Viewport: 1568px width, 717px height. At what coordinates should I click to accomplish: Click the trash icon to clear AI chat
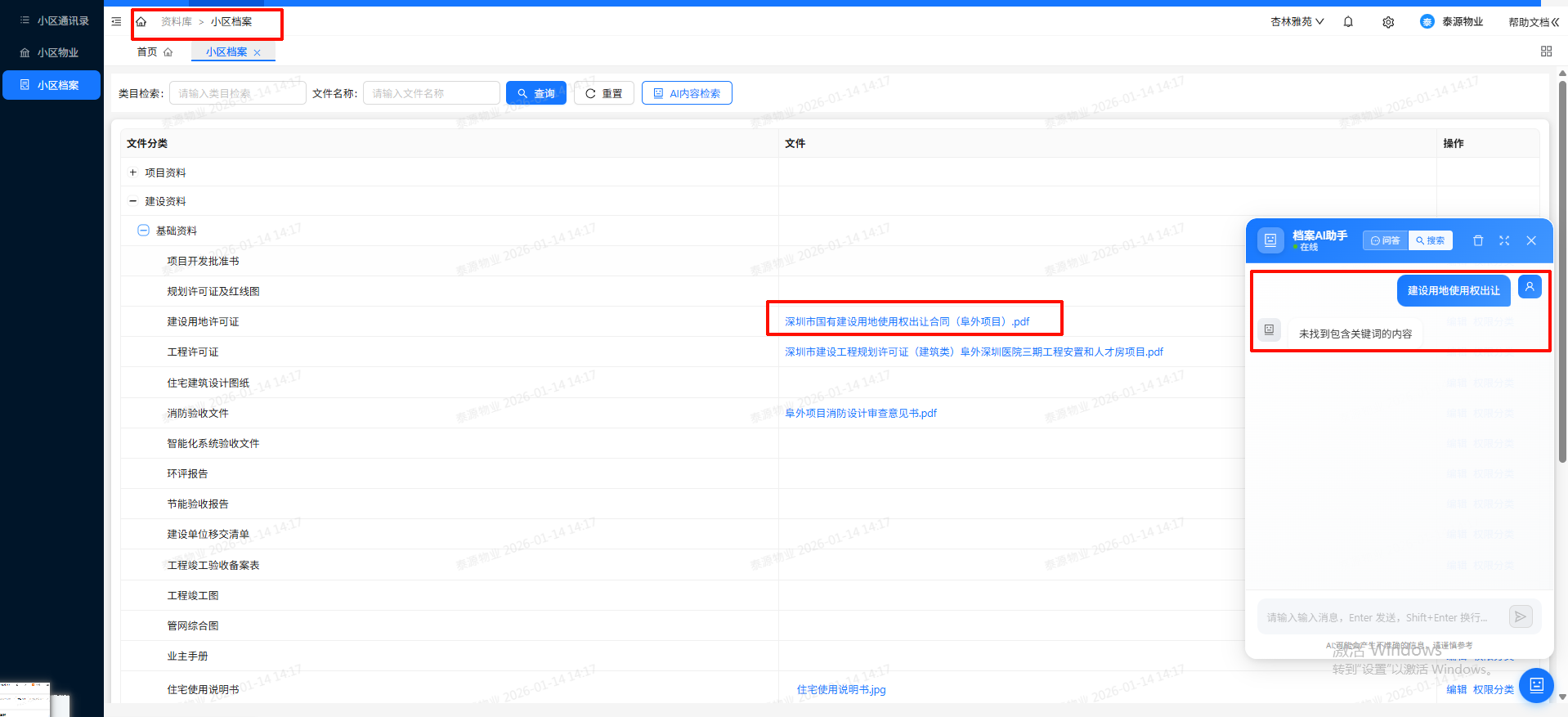click(x=1478, y=240)
